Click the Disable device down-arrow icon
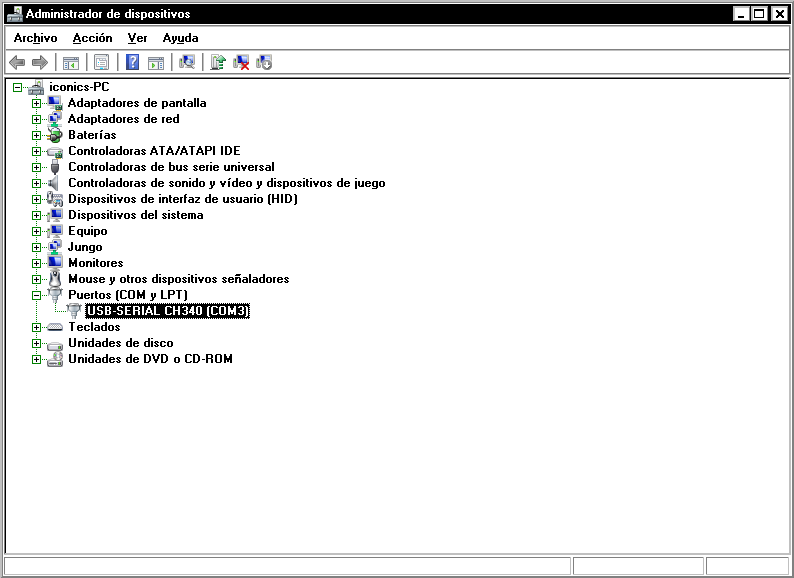 coord(264,62)
